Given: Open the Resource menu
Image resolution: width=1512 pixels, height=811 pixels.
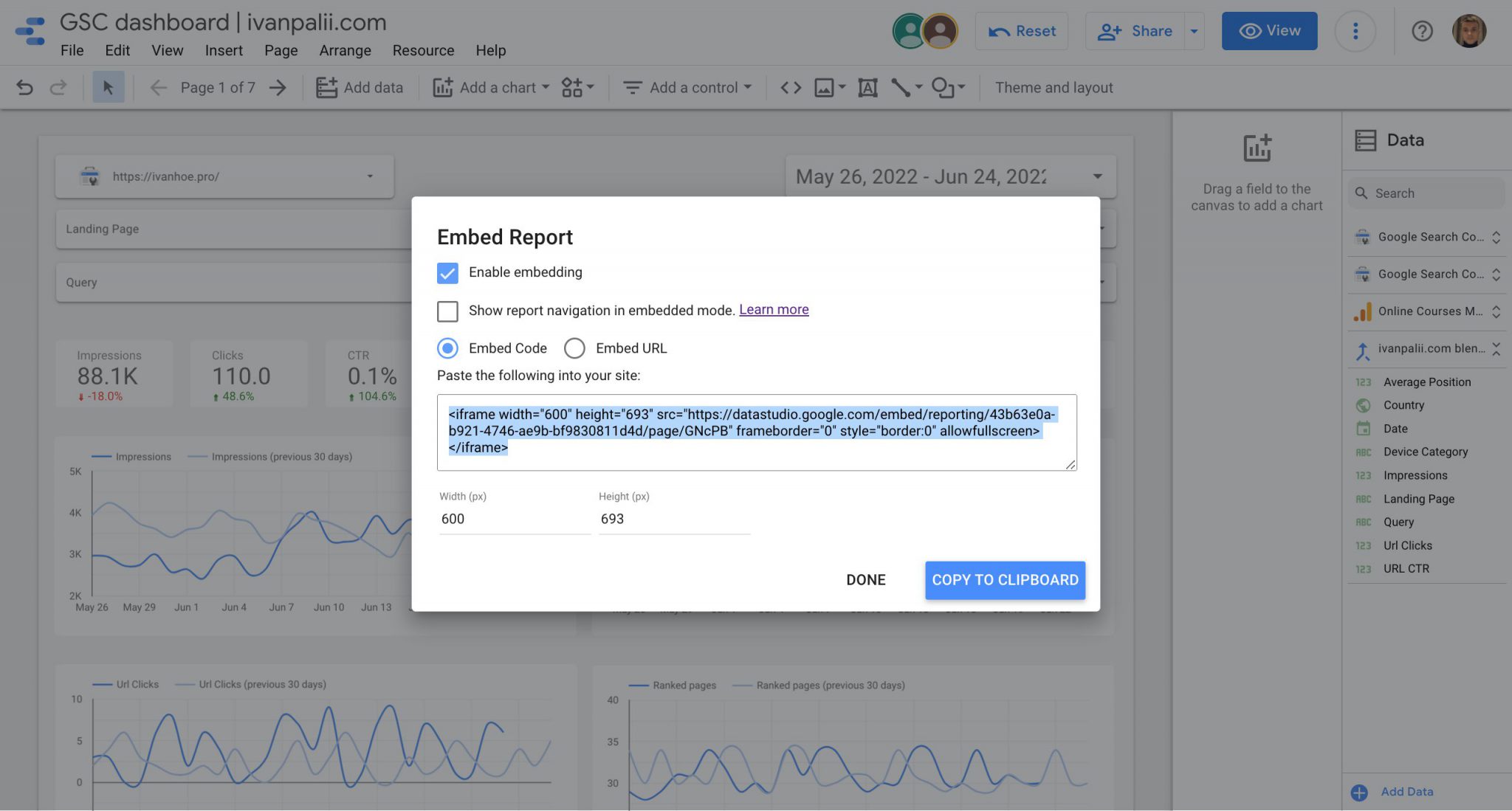Looking at the screenshot, I should (x=423, y=50).
